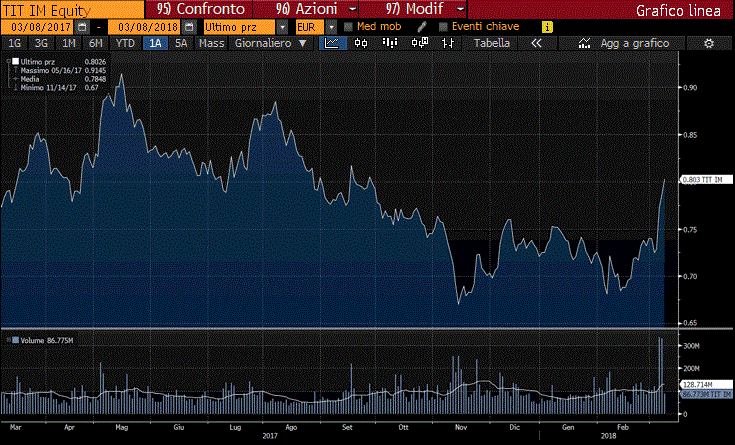The height and width of the screenshot is (445, 735).
Task: Open the start date calendar picker
Action: click(x=82, y=27)
